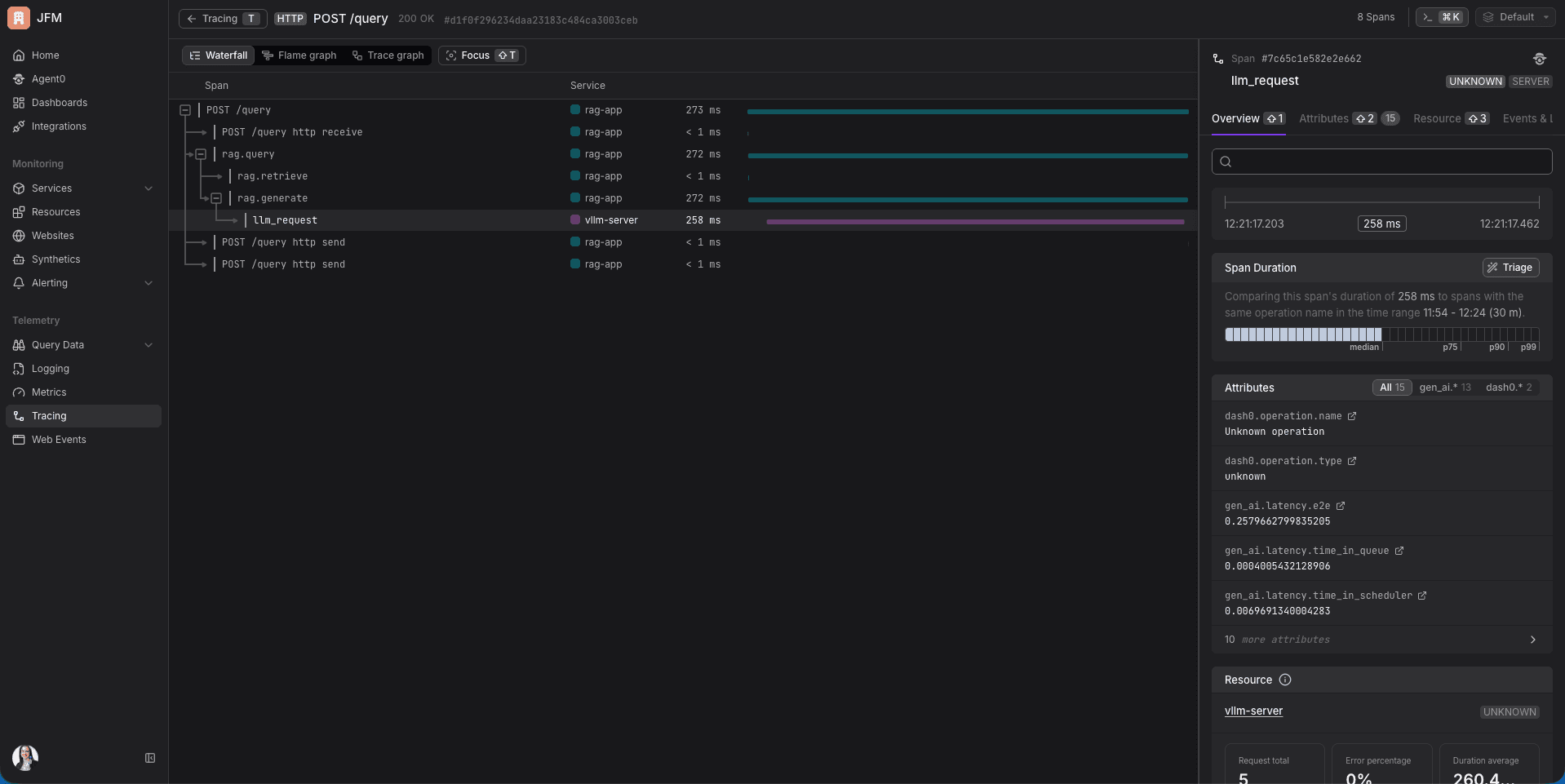Filter attributes by gen_ai.* group
Screen dimensions: 1565x784
[x=1445, y=388]
